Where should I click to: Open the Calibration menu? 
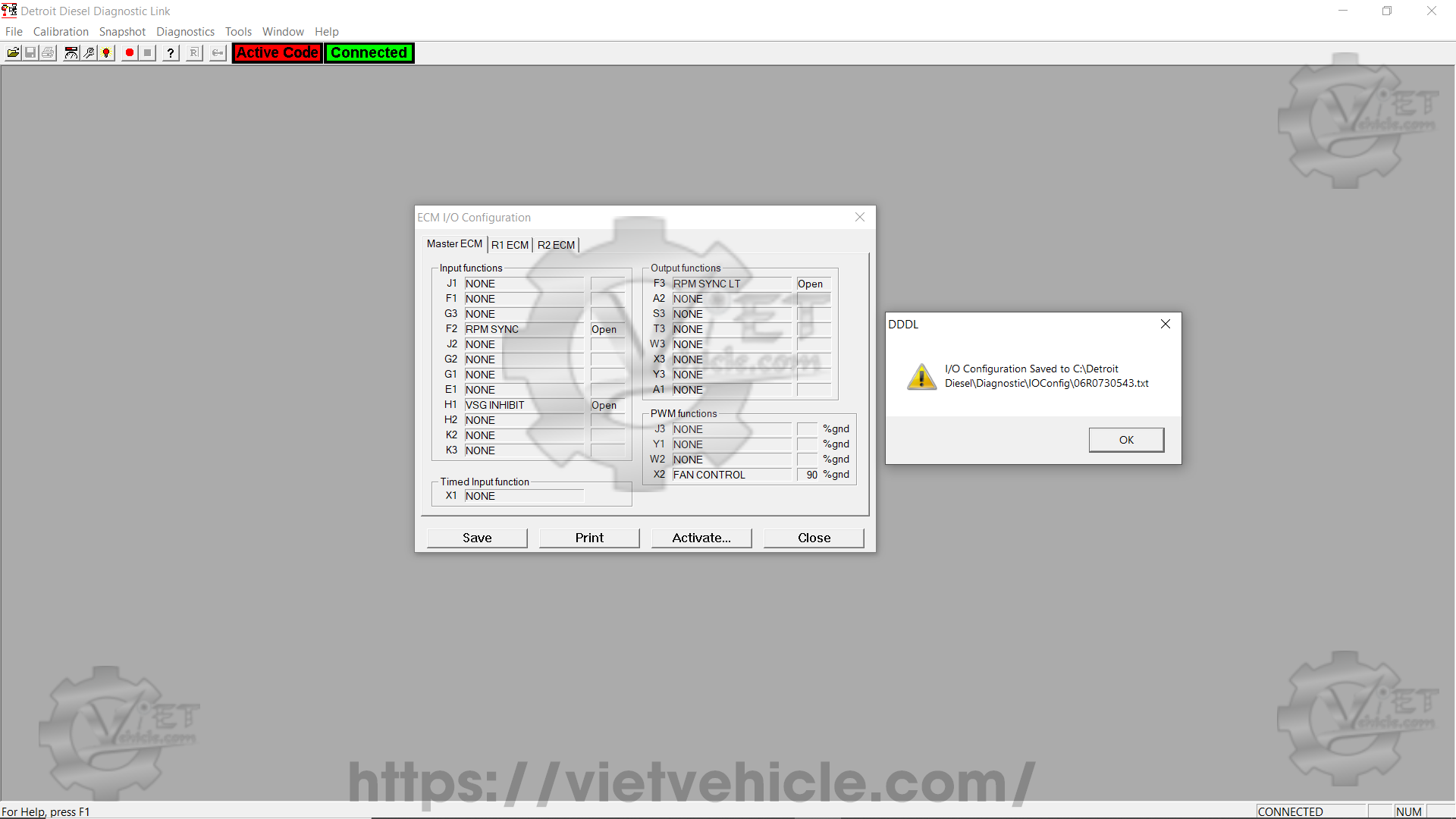(61, 31)
